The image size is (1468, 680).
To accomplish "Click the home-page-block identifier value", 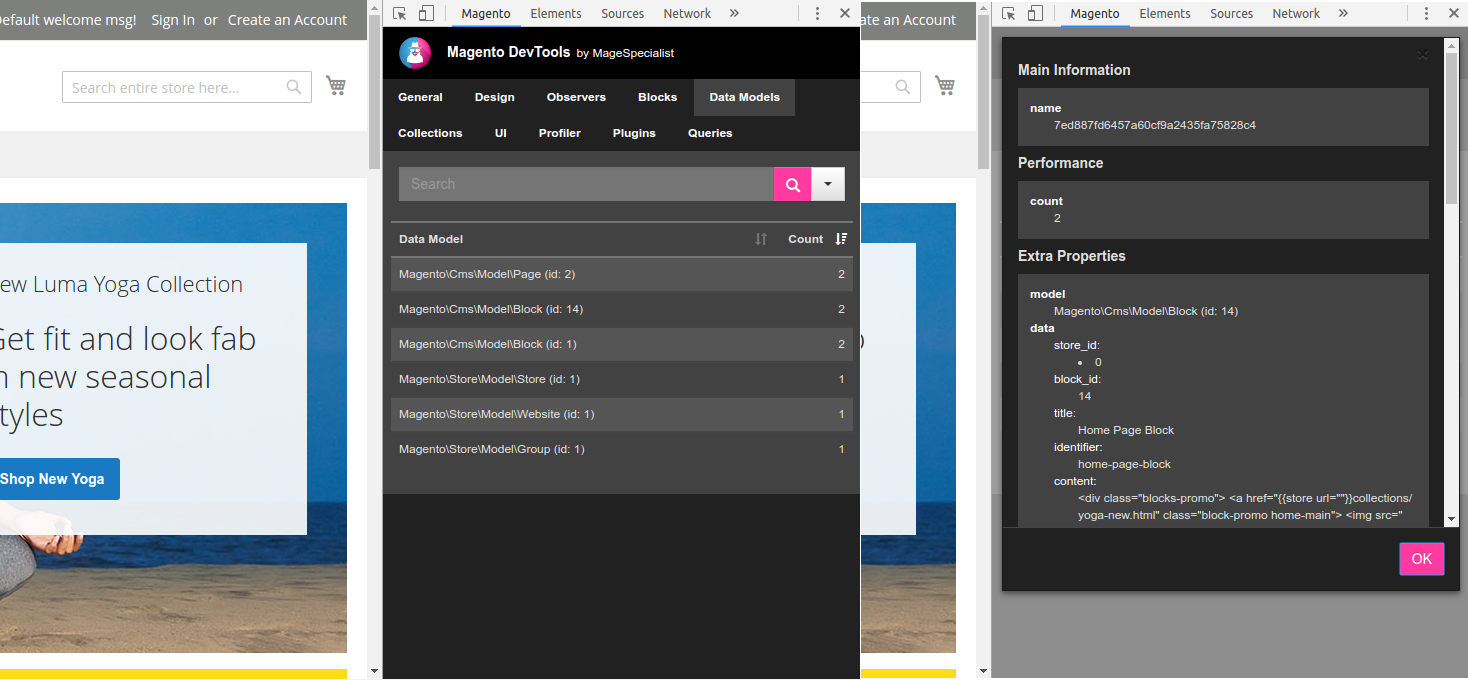I will (x=1124, y=464).
